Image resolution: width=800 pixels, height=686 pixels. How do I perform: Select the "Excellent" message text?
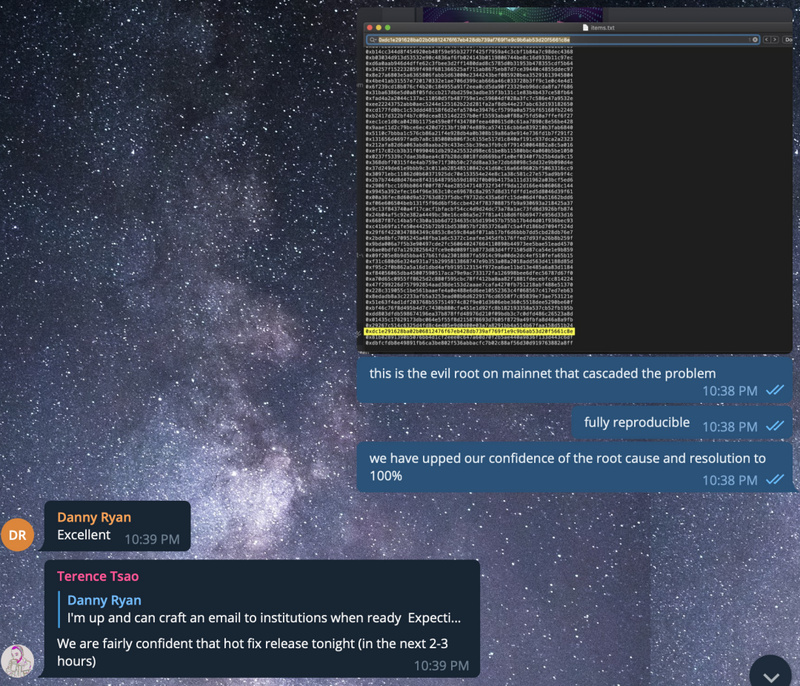tap(84, 535)
